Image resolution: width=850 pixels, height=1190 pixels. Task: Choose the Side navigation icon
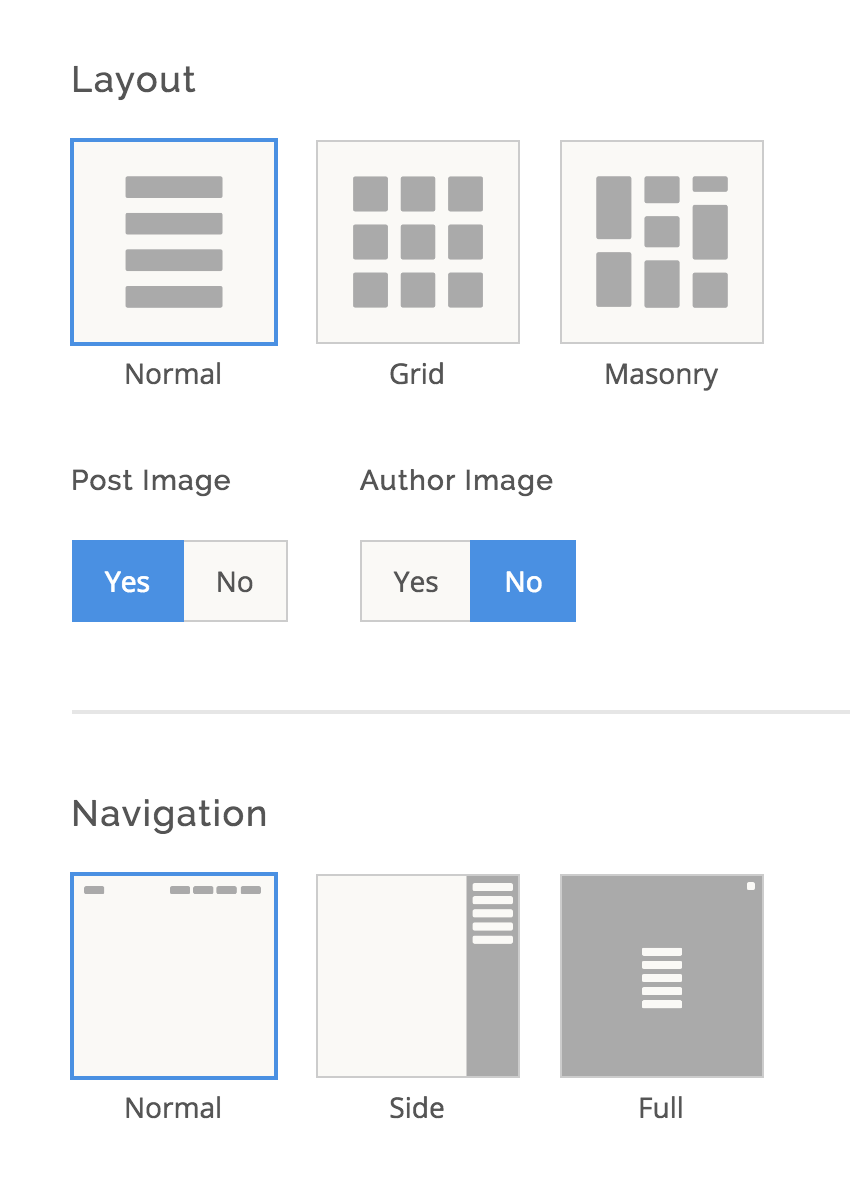point(417,976)
